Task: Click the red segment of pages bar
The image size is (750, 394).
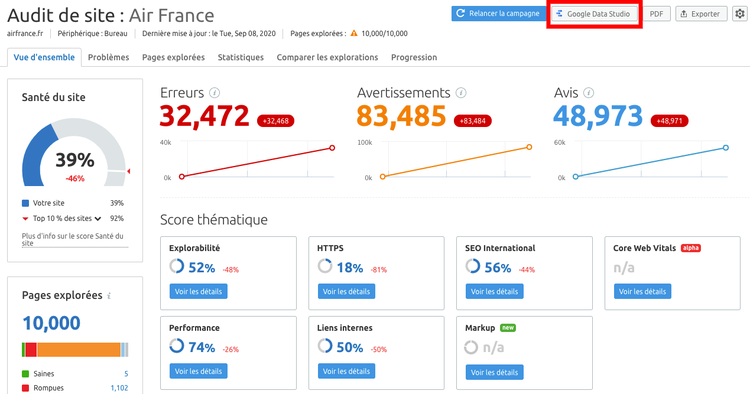Action: pyautogui.click(x=31, y=350)
